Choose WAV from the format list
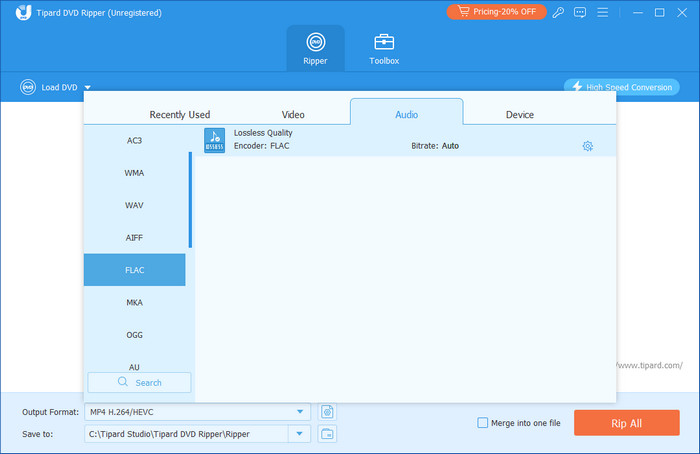The height and width of the screenshot is (454, 700). 134,205
